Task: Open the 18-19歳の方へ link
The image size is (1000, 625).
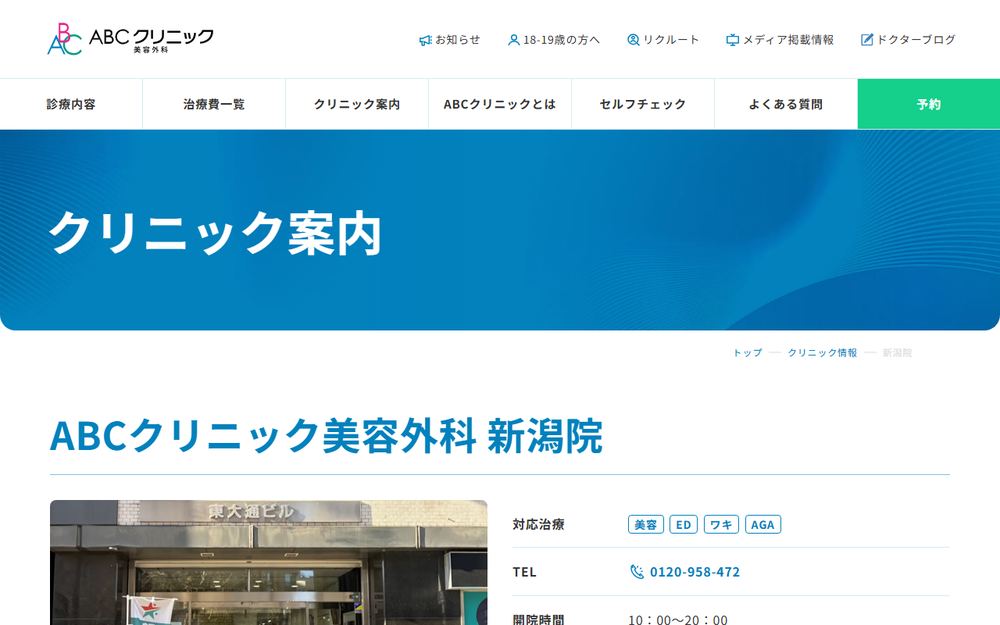Action: point(554,40)
